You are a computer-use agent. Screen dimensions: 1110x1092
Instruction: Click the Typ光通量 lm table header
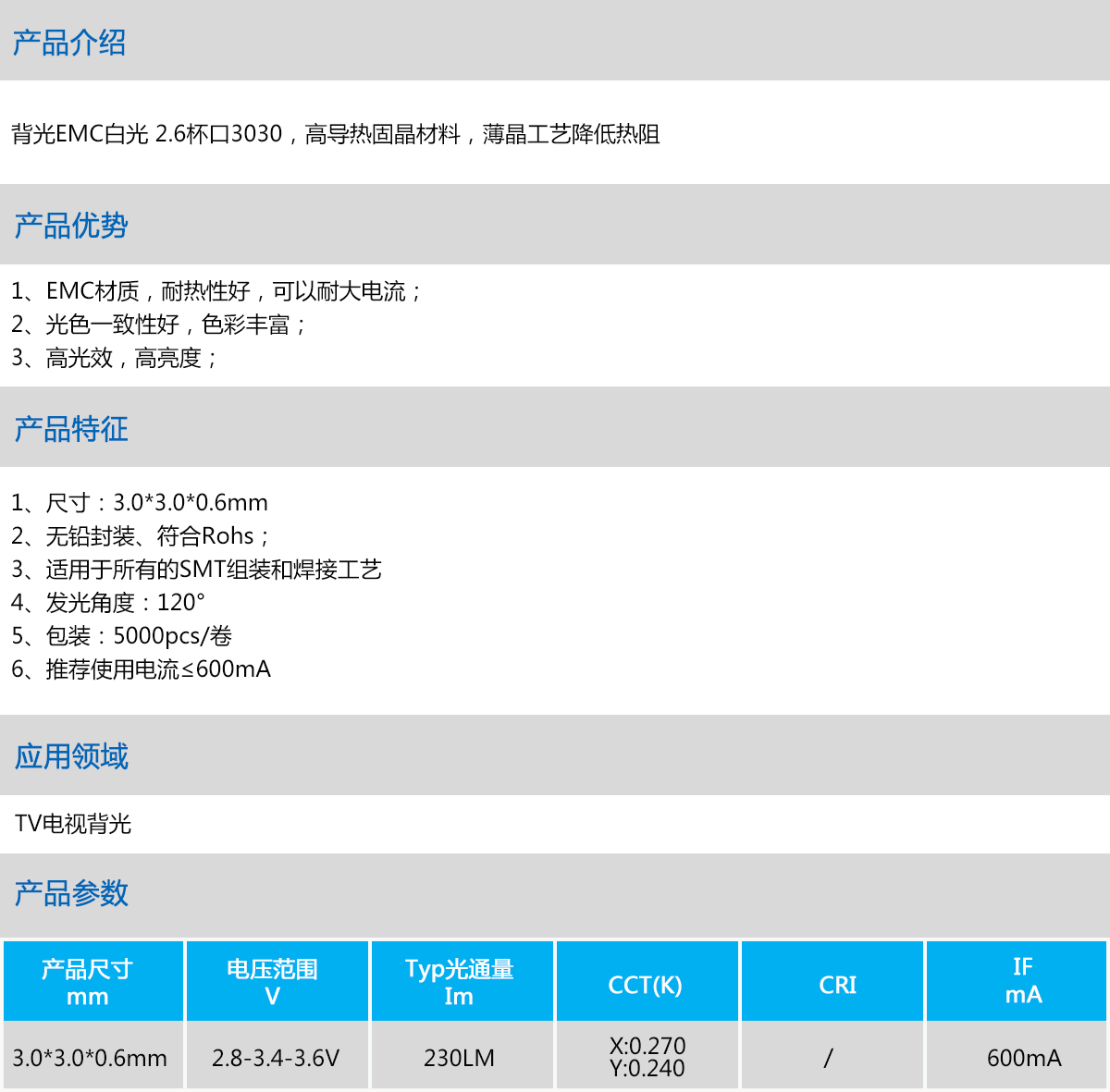tap(462, 981)
